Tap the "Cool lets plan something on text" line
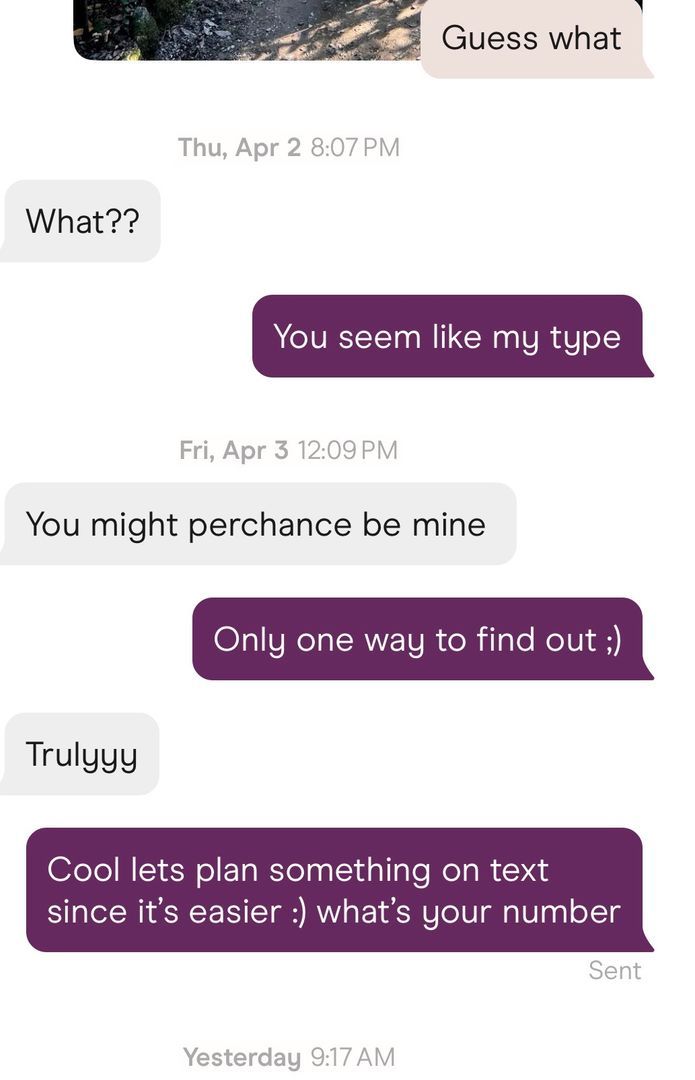 pyautogui.click(x=298, y=870)
